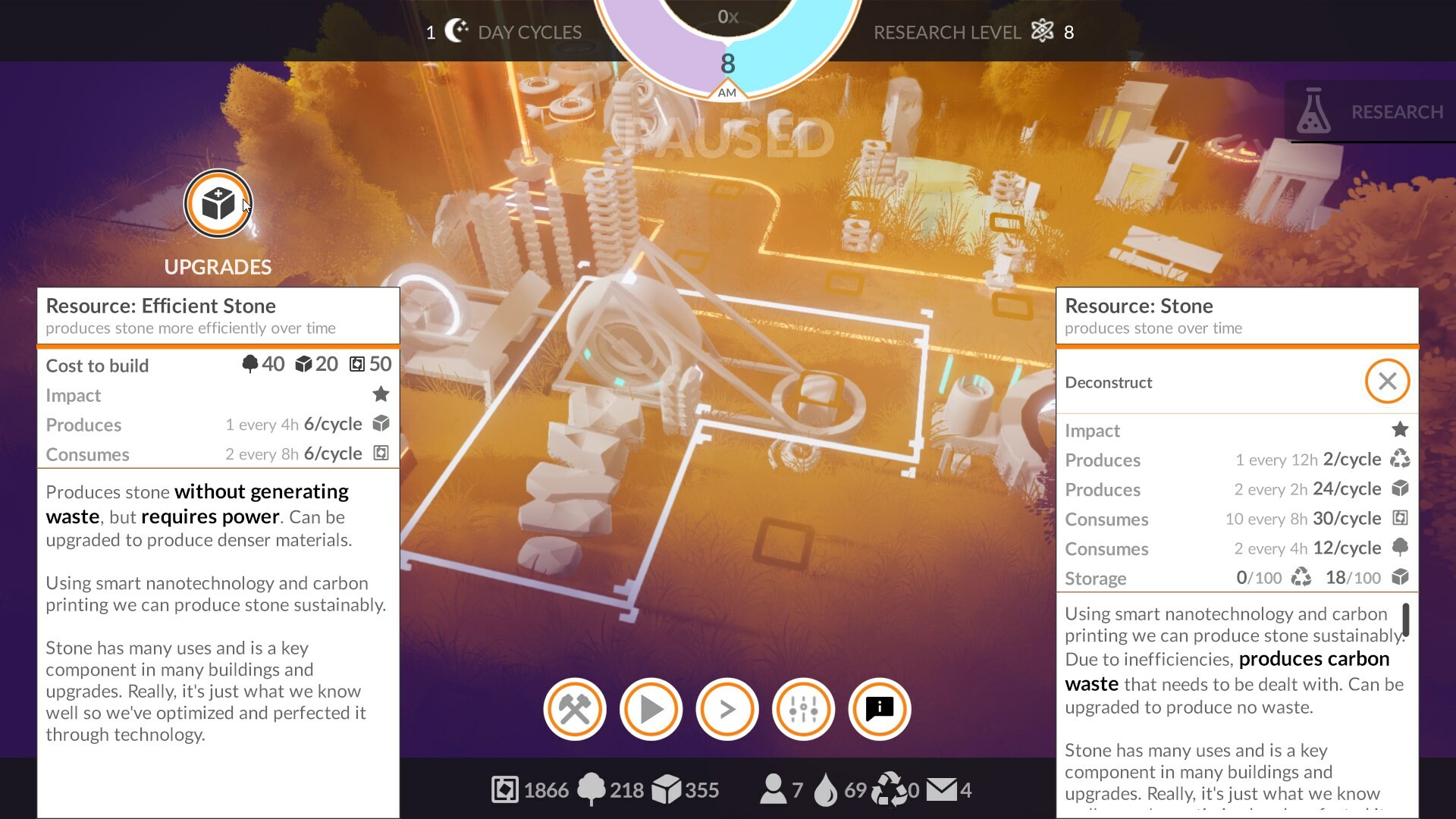This screenshot has height=819, width=1456.
Task: Open the info message panel
Action: [879, 708]
